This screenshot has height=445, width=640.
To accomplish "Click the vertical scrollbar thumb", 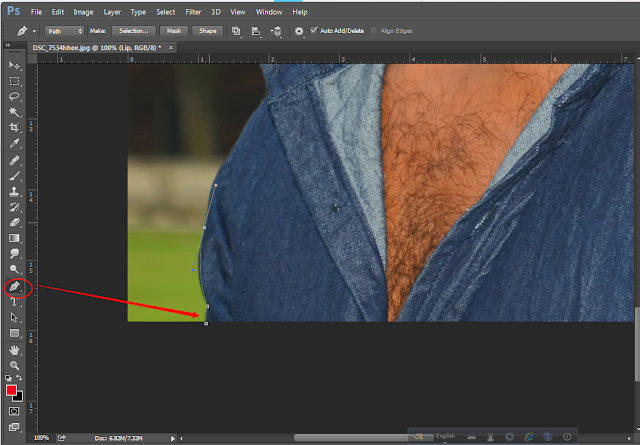I will pyautogui.click(x=637, y=344).
